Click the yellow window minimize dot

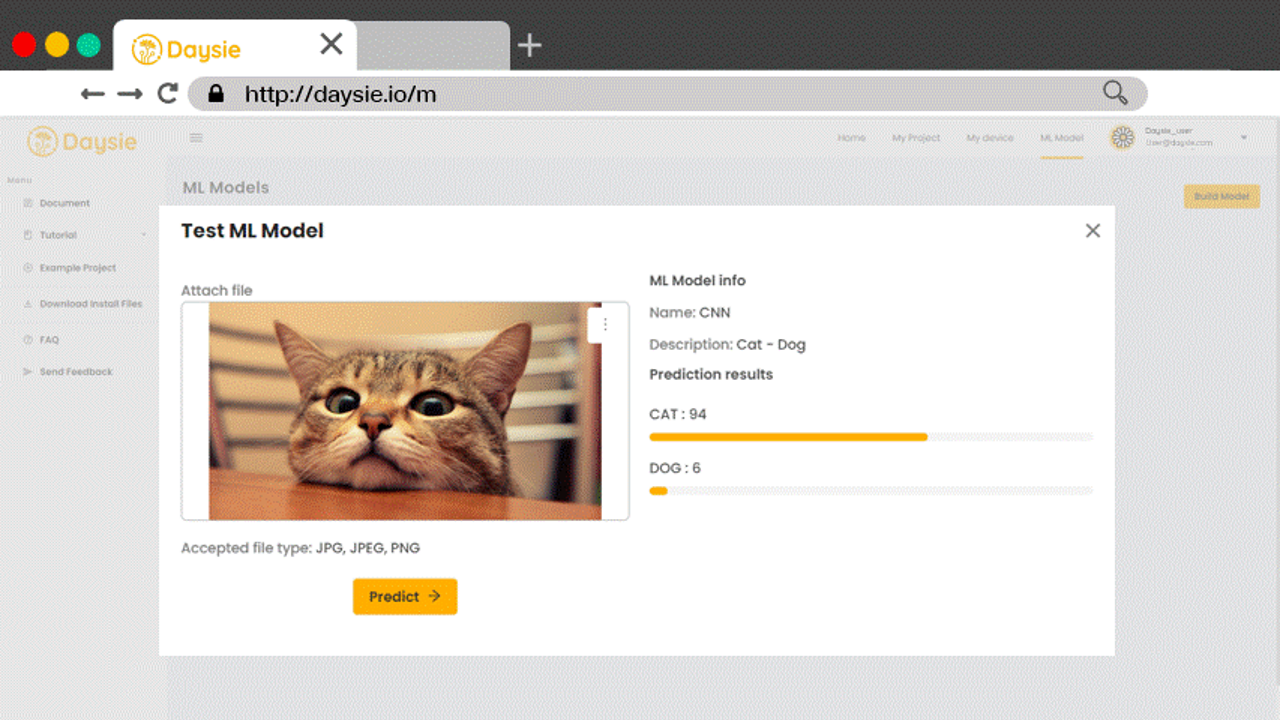tap(57, 45)
